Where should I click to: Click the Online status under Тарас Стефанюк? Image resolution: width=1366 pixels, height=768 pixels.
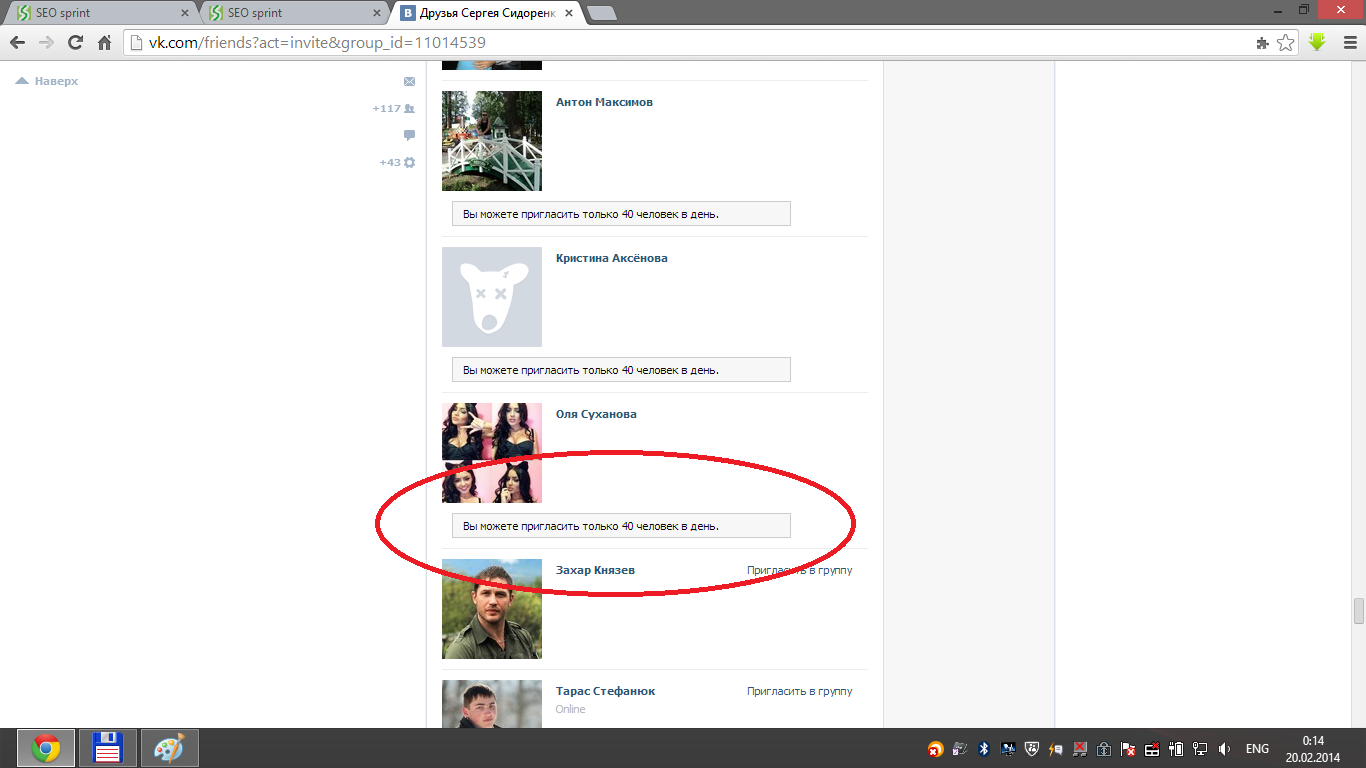[x=571, y=709]
